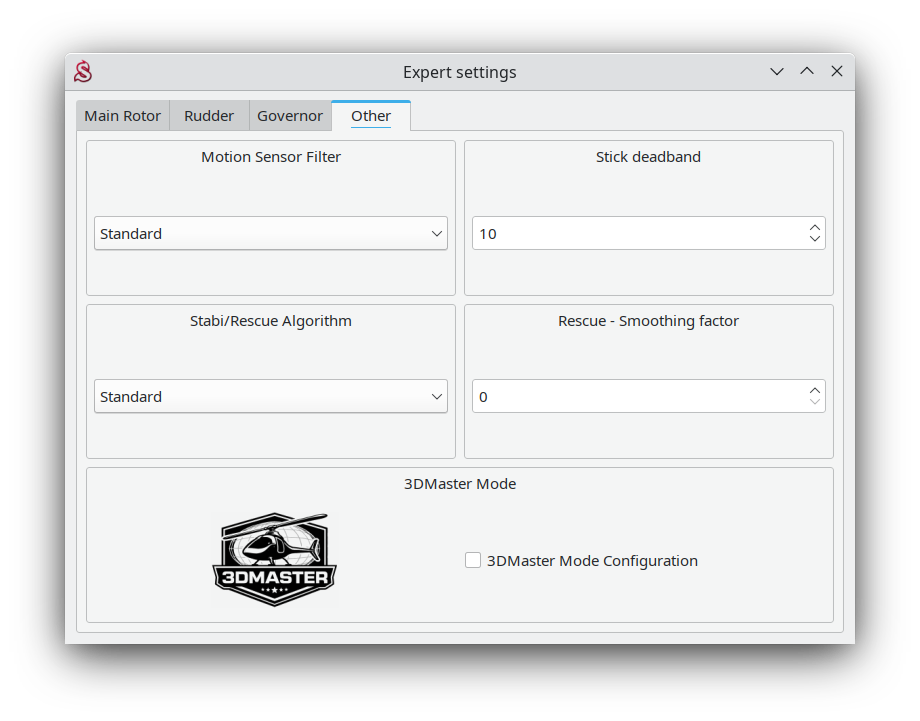The height and width of the screenshot is (721, 920).
Task: Click down arrow of Rescue Smoothing factor
Action: pos(815,403)
